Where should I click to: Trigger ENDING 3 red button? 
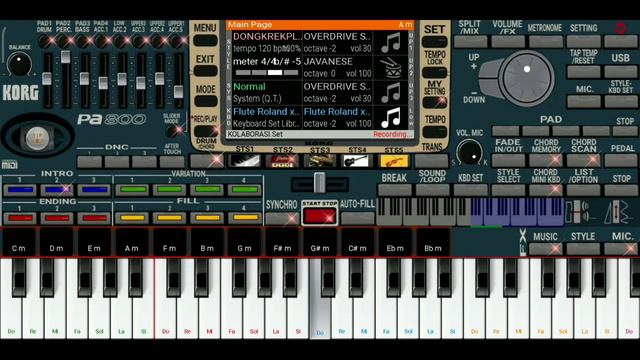(x=94, y=218)
